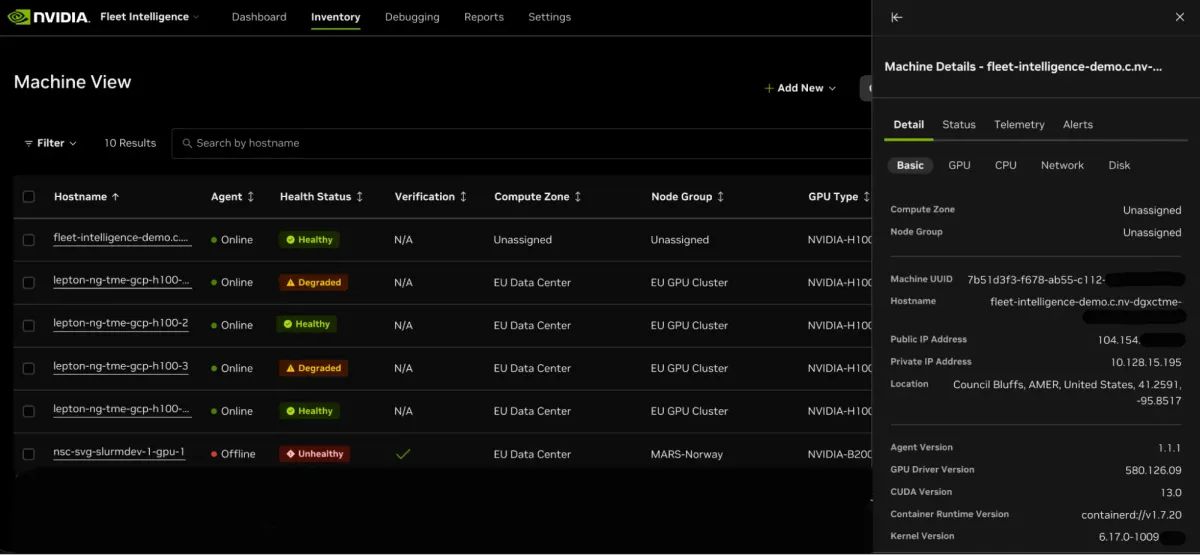Sort by GPU Type column
Screen dimensions: 1200x555
tap(839, 197)
